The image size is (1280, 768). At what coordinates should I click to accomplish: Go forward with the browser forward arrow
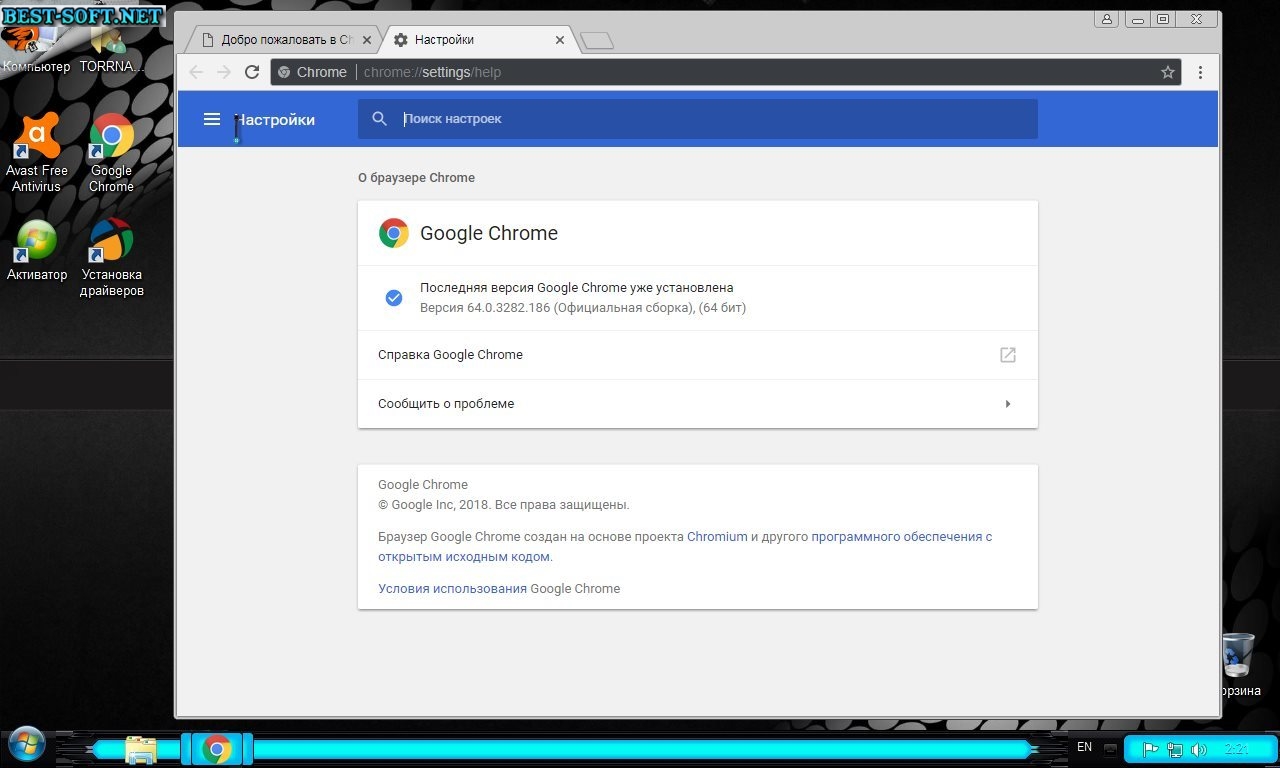pyautogui.click(x=224, y=72)
